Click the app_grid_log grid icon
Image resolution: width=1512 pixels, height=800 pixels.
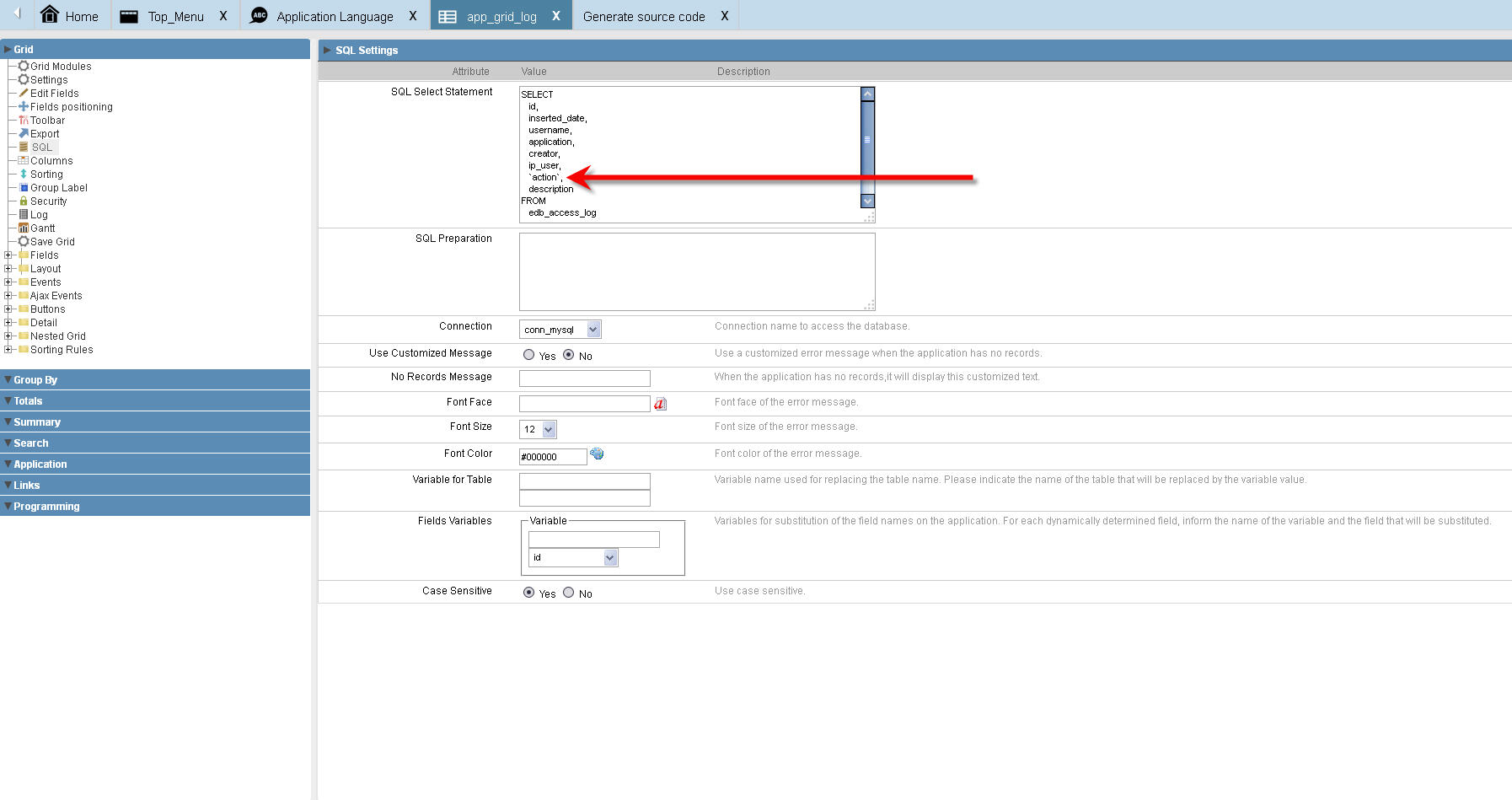(448, 16)
